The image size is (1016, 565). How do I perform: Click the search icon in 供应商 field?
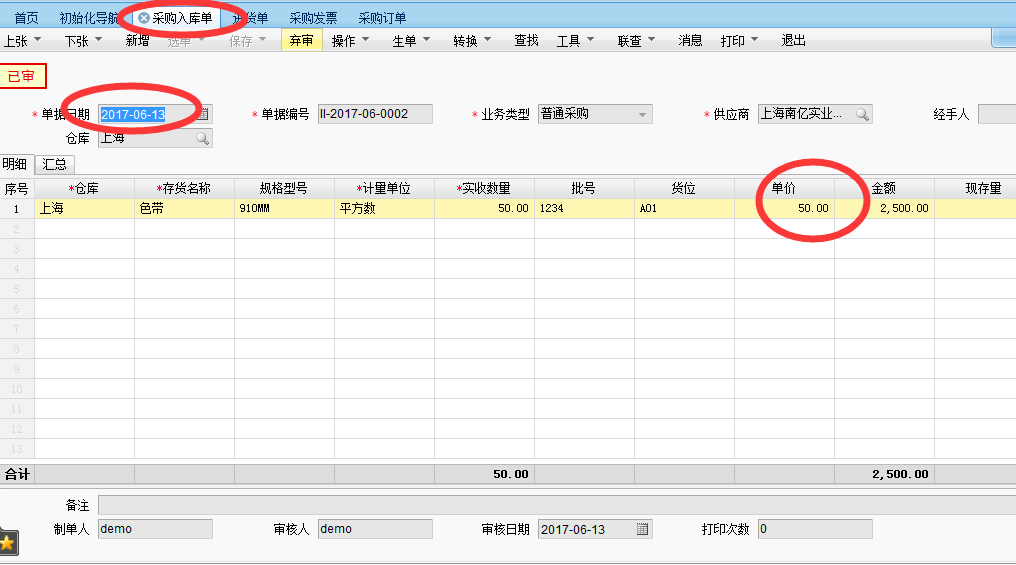(x=861, y=114)
